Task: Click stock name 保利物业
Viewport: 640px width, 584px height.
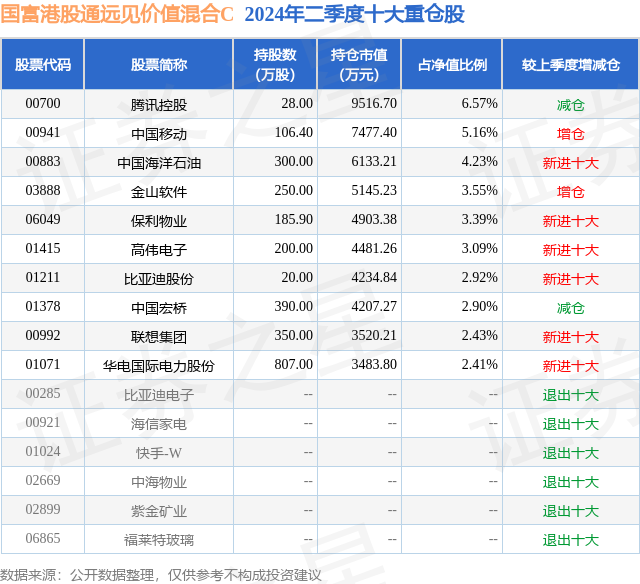Action: [x=159, y=221]
